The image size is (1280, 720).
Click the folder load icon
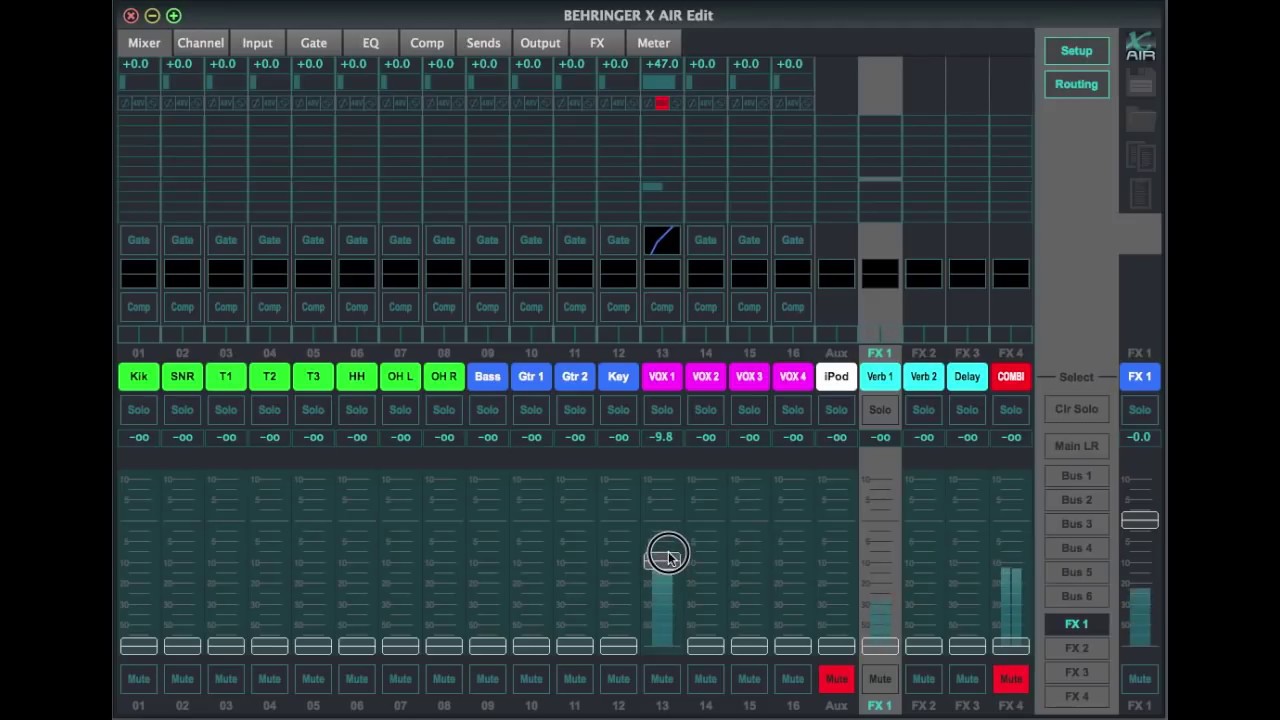pyautogui.click(x=1140, y=120)
